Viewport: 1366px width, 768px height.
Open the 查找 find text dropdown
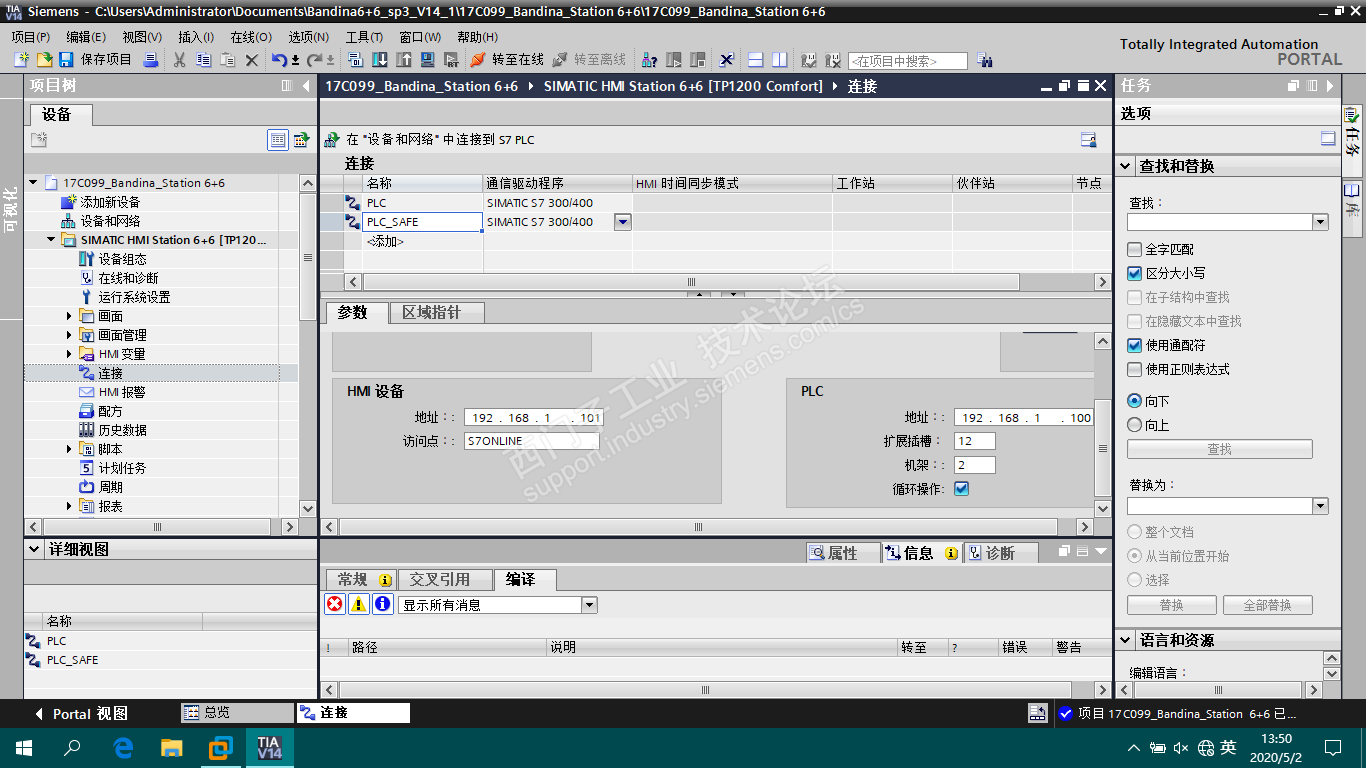[x=1320, y=222]
